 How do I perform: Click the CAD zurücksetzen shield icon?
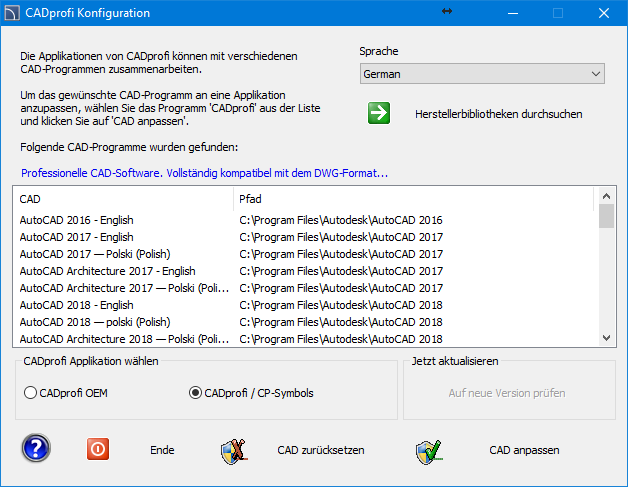coord(233,451)
